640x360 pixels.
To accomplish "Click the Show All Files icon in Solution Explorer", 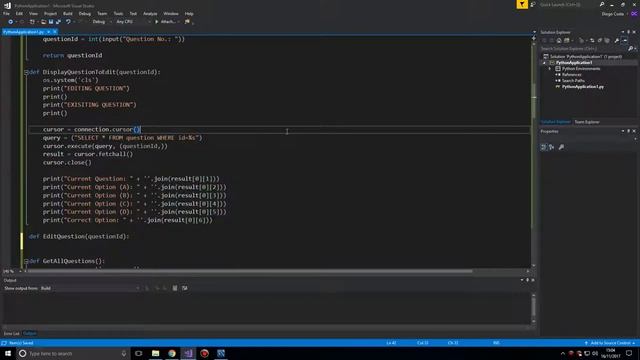I will tap(607, 40).
